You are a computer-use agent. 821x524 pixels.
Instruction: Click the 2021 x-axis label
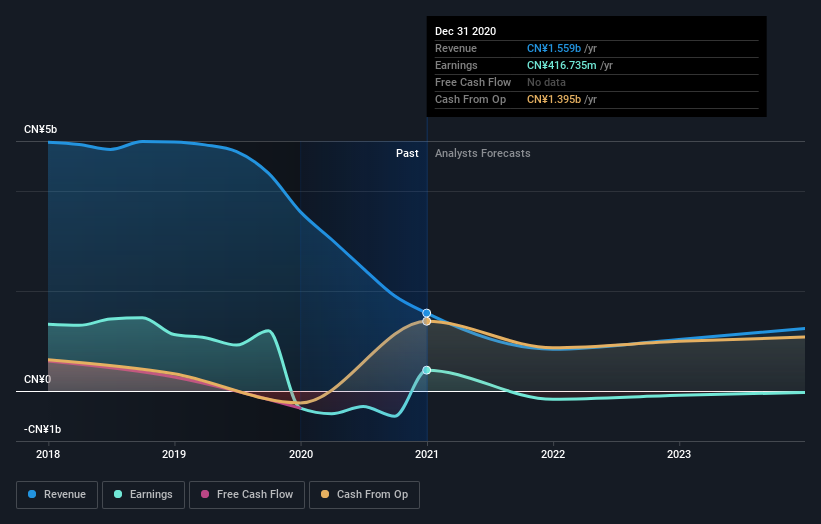(427, 454)
